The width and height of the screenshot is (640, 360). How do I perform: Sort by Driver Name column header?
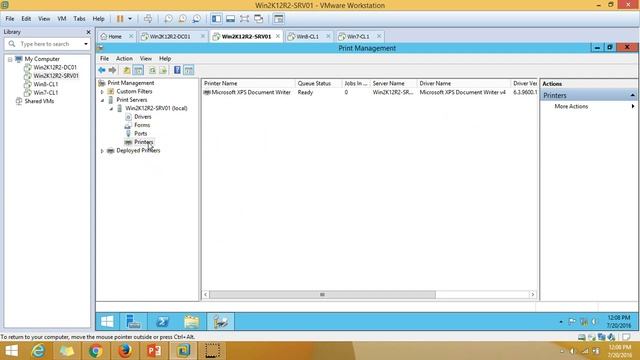[x=464, y=83]
